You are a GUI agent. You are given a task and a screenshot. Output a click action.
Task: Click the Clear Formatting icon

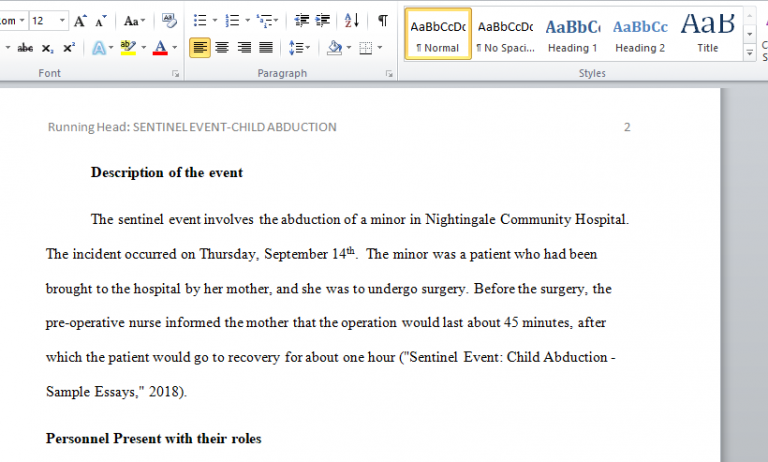(169, 20)
